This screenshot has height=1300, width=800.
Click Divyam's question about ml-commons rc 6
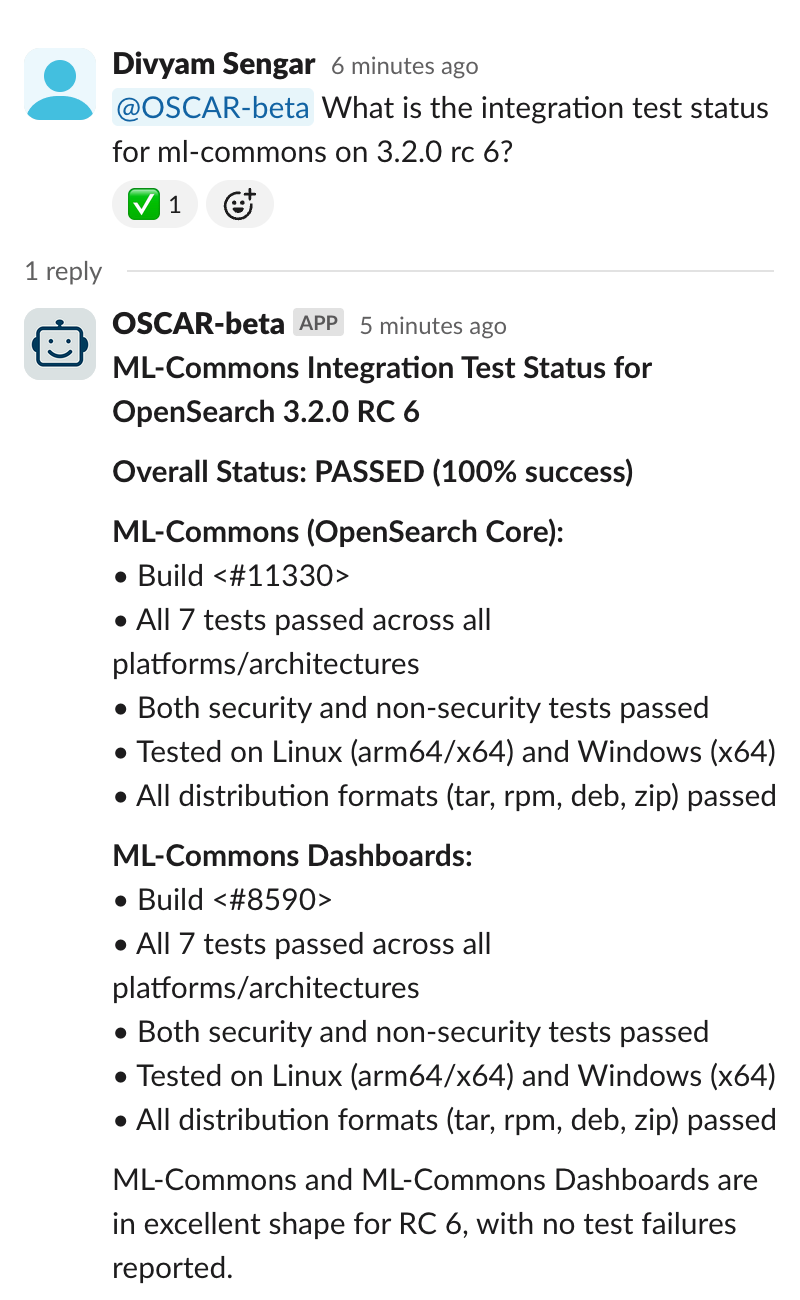click(x=441, y=130)
